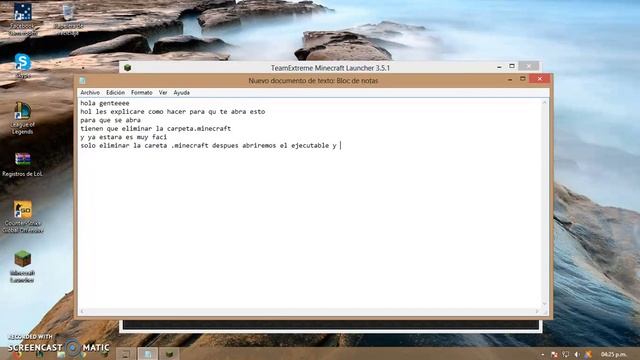
Task: Click the horizontal scrollbar left arrow in Notepad
Action: coord(82,311)
